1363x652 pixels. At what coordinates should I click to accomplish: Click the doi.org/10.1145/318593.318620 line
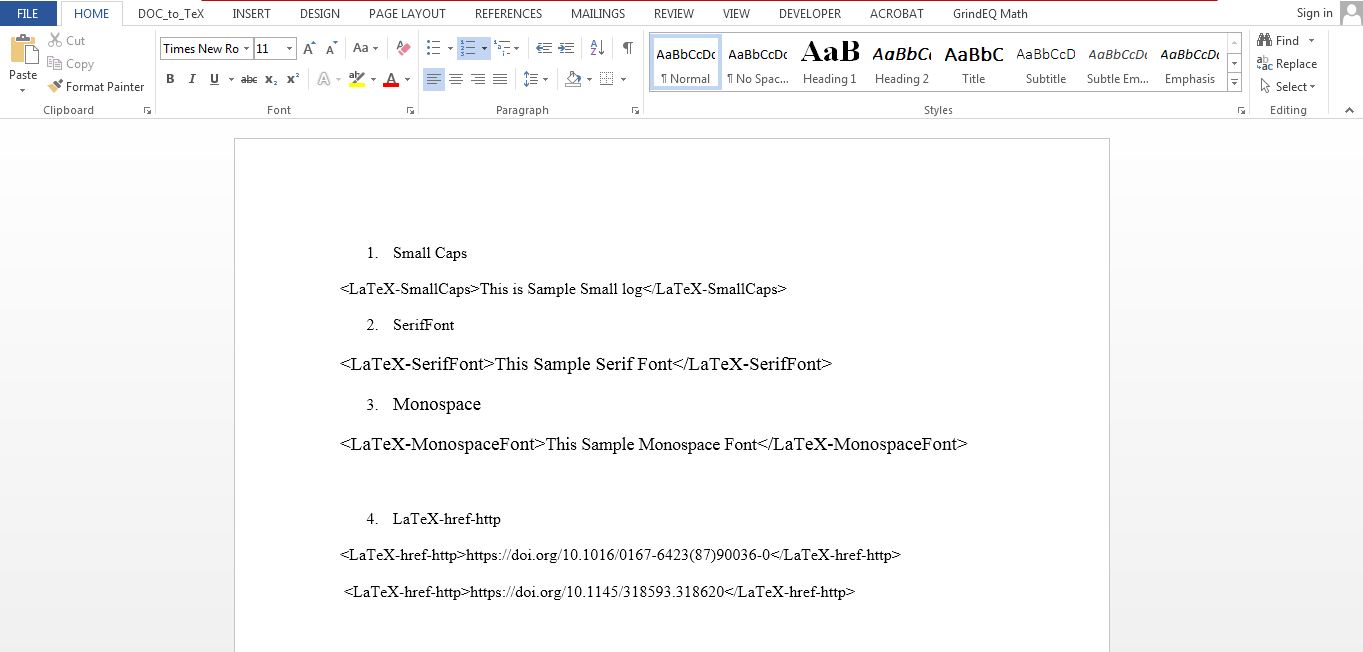point(599,592)
